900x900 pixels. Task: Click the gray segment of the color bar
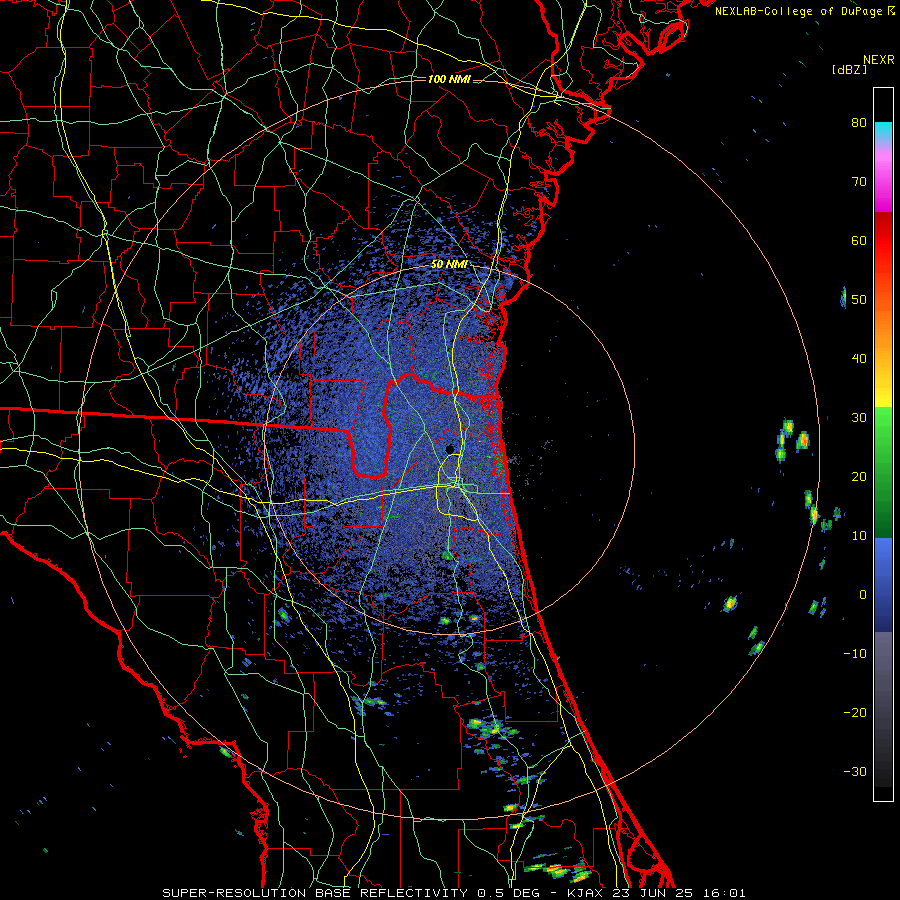[x=883, y=709]
